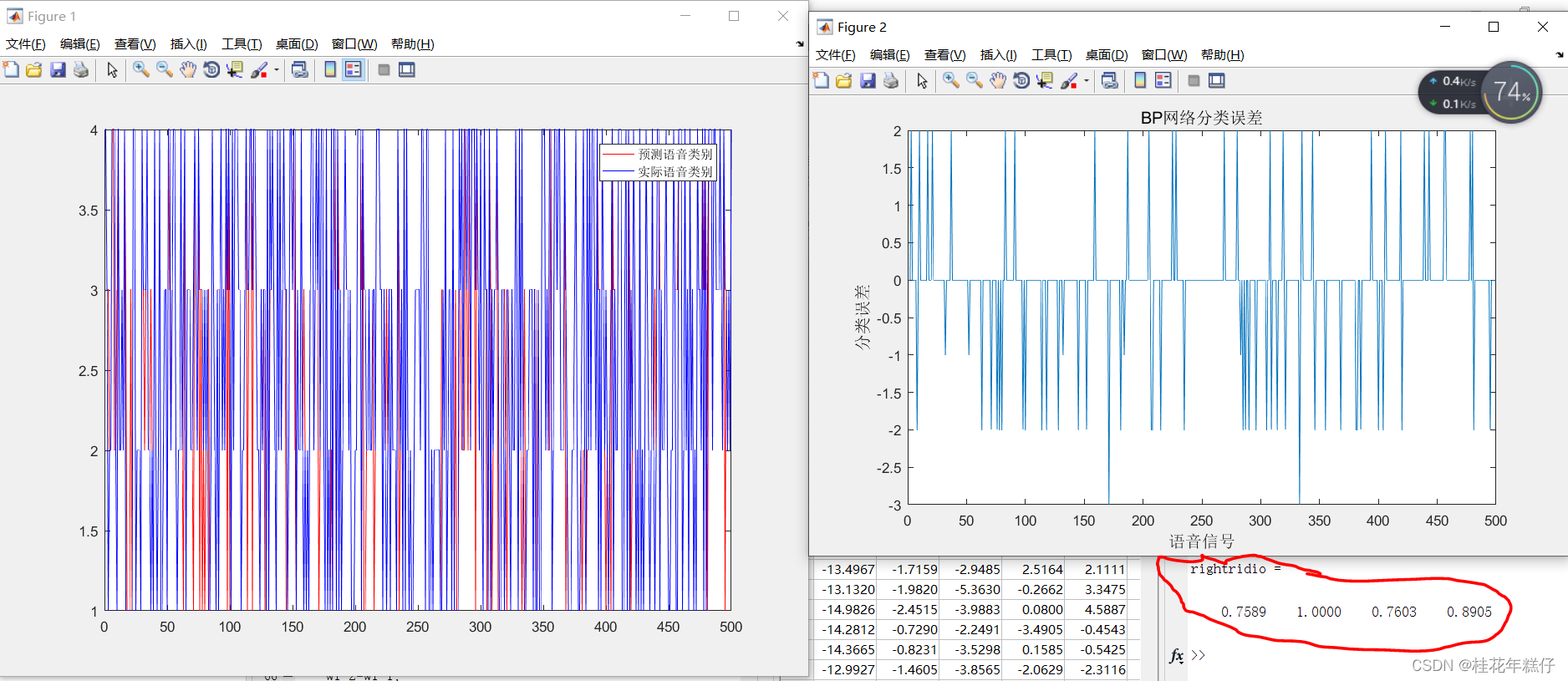Activate Zoom Out tool in Figure 1
Image resolution: width=1568 pixels, height=681 pixels.
(x=165, y=69)
